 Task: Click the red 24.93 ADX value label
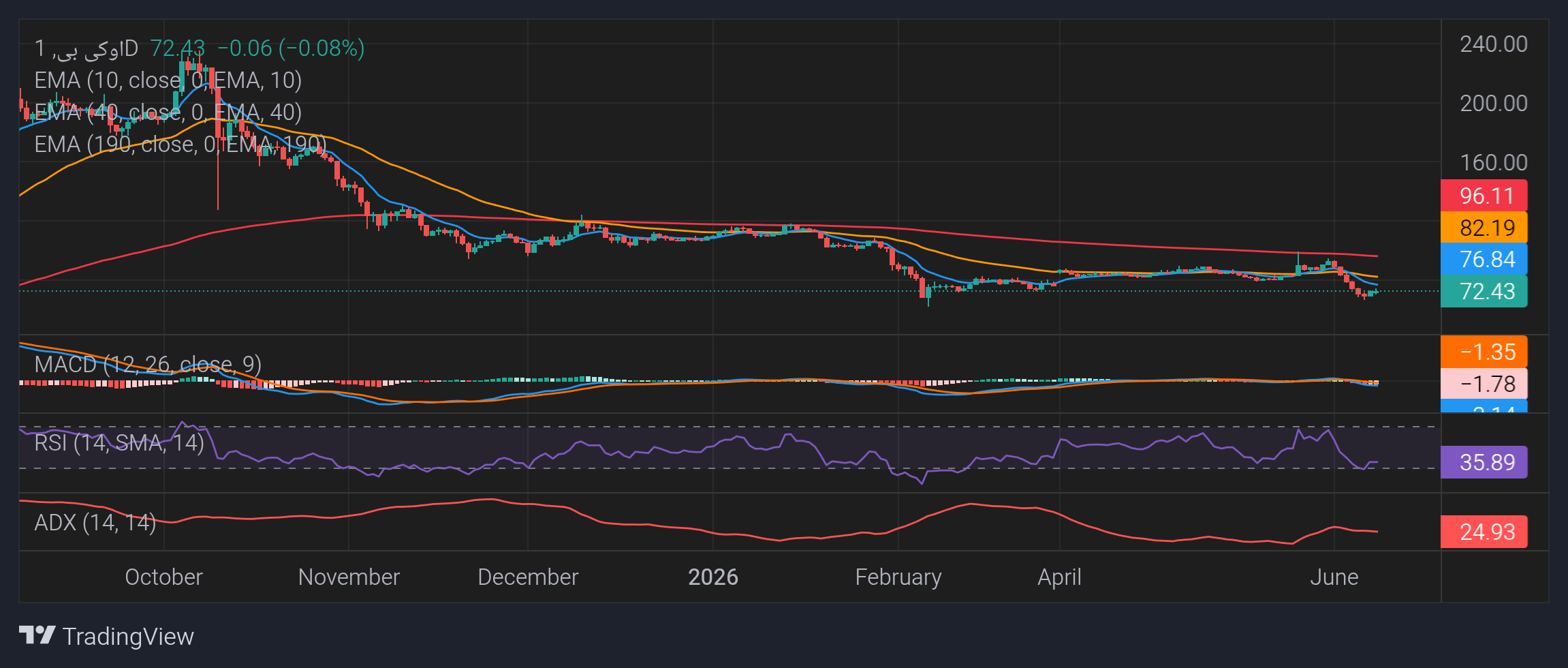1484,532
